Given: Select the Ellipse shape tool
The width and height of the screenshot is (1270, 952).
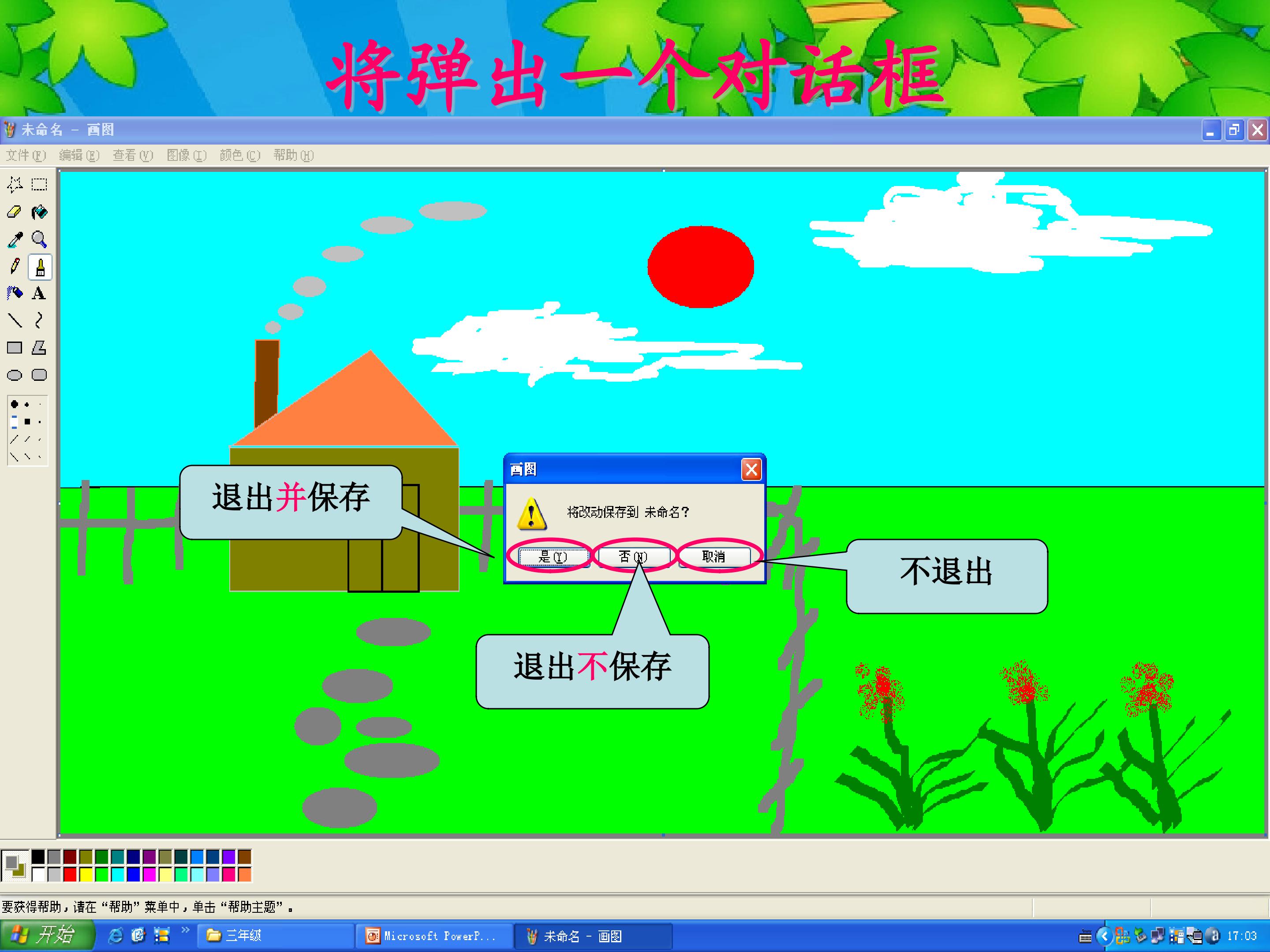Looking at the screenshot, I should coord(15,376).
